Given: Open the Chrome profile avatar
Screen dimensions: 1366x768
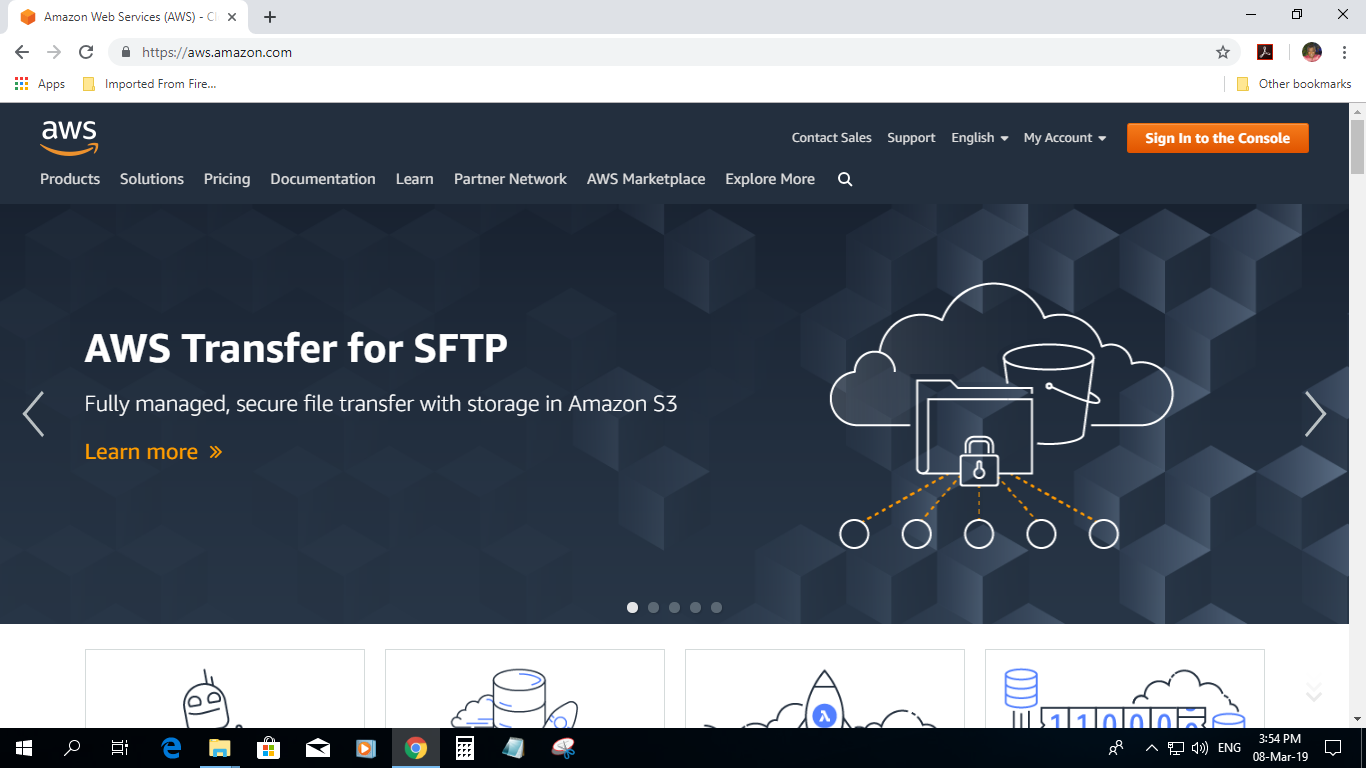Looking at the screenshot, I should click(x=1312, y=52).
